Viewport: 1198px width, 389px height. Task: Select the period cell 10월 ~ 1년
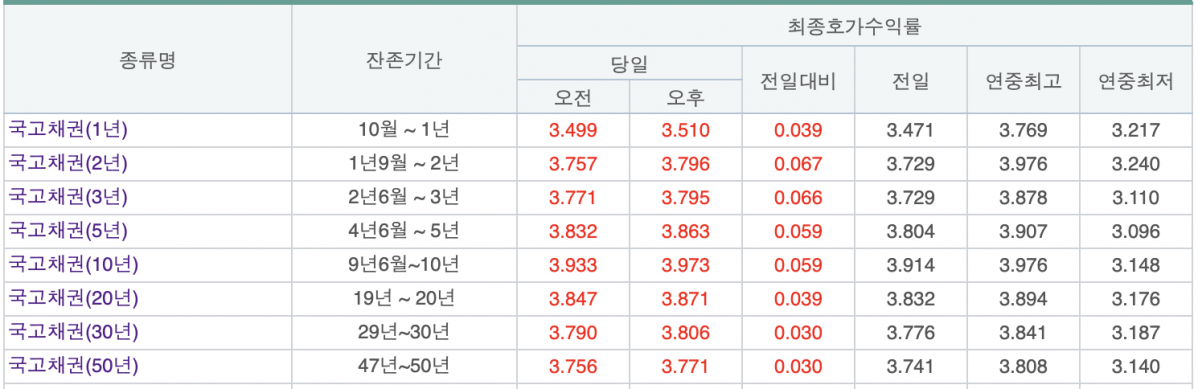(404, 130)
